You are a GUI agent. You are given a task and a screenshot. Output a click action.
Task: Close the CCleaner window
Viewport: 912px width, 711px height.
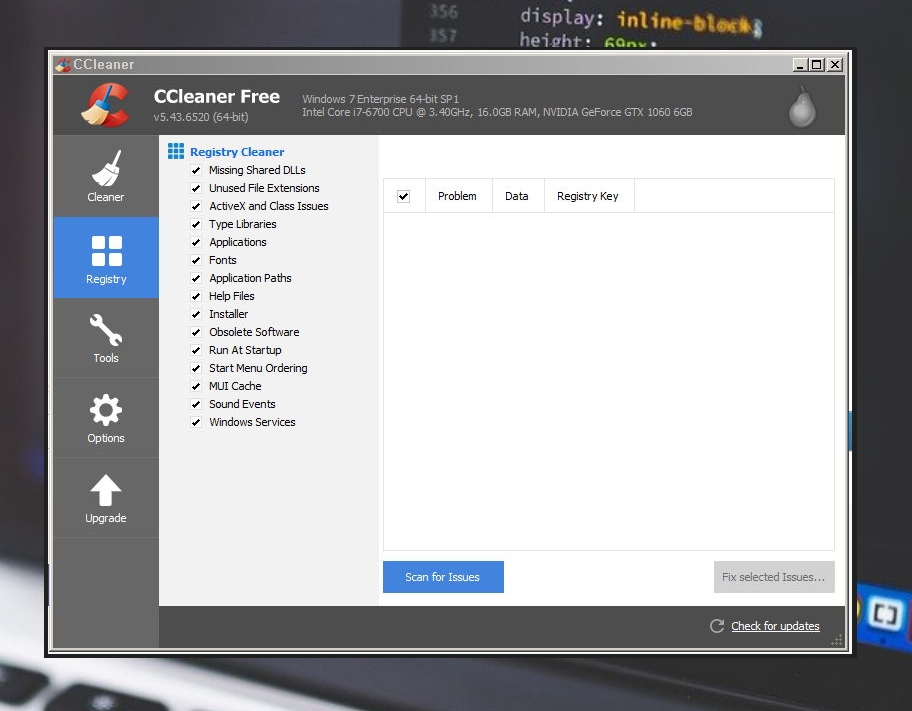click(835, 65)
